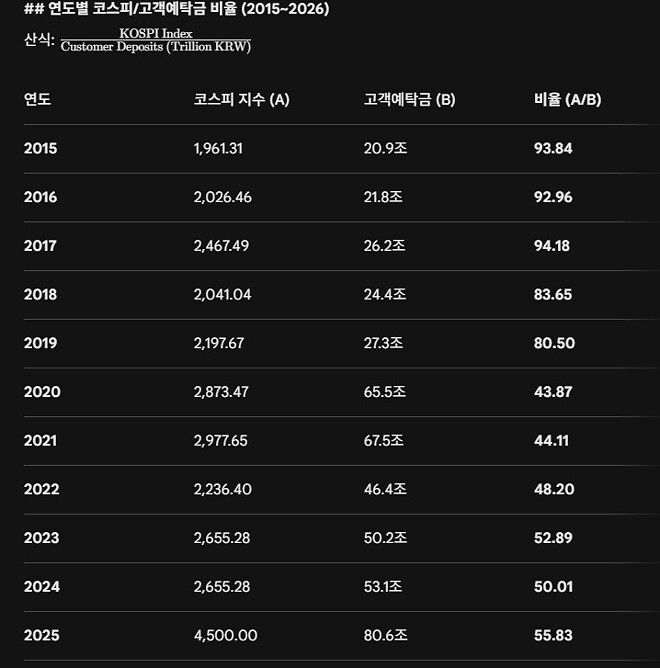Click the table title heading text
Screen dimensions: 660x668
pyautogui.click(x=177, y=9)
